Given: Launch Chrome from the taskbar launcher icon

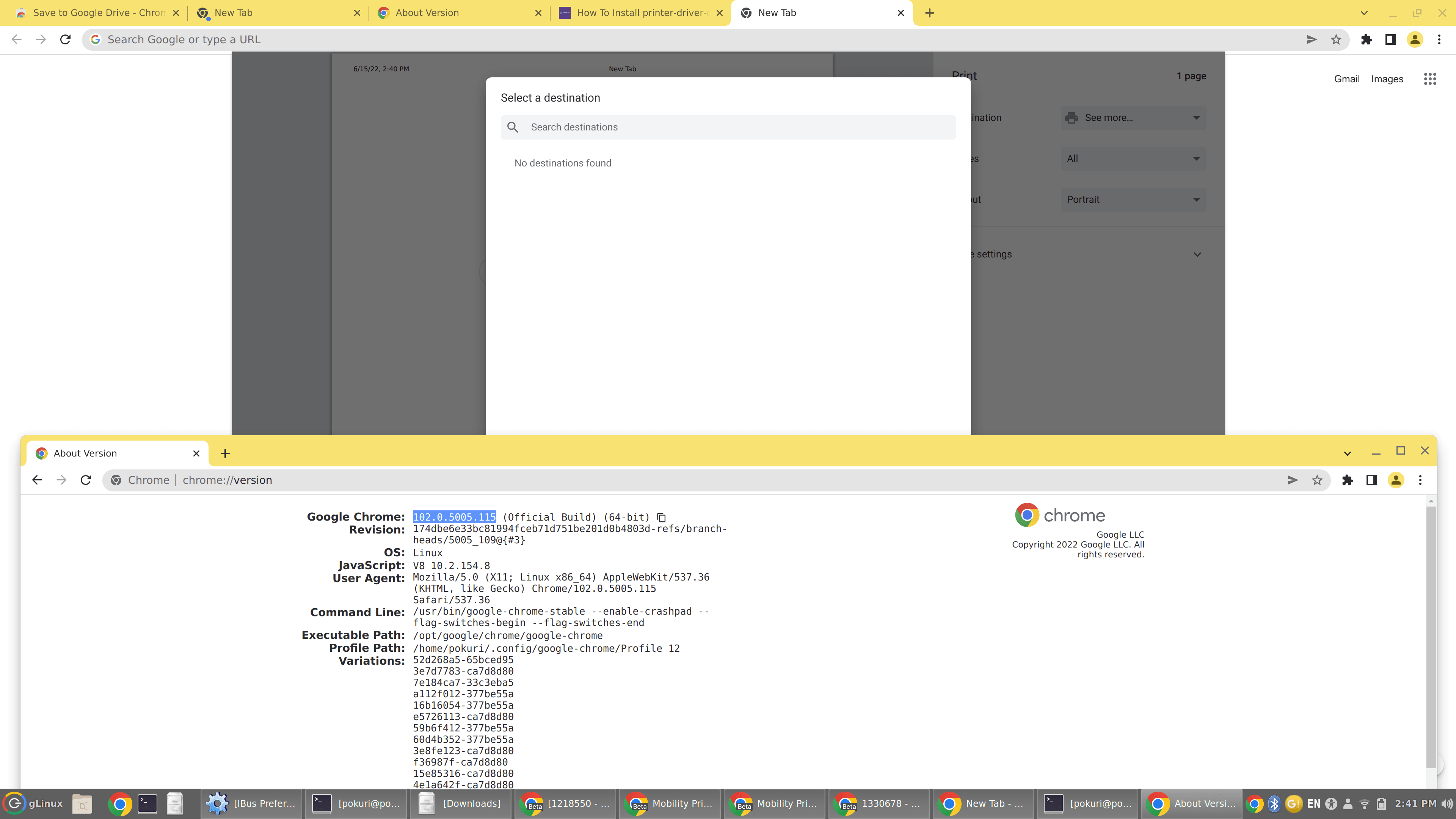Looking at the screenshot, I should click(x=120, y=803).
